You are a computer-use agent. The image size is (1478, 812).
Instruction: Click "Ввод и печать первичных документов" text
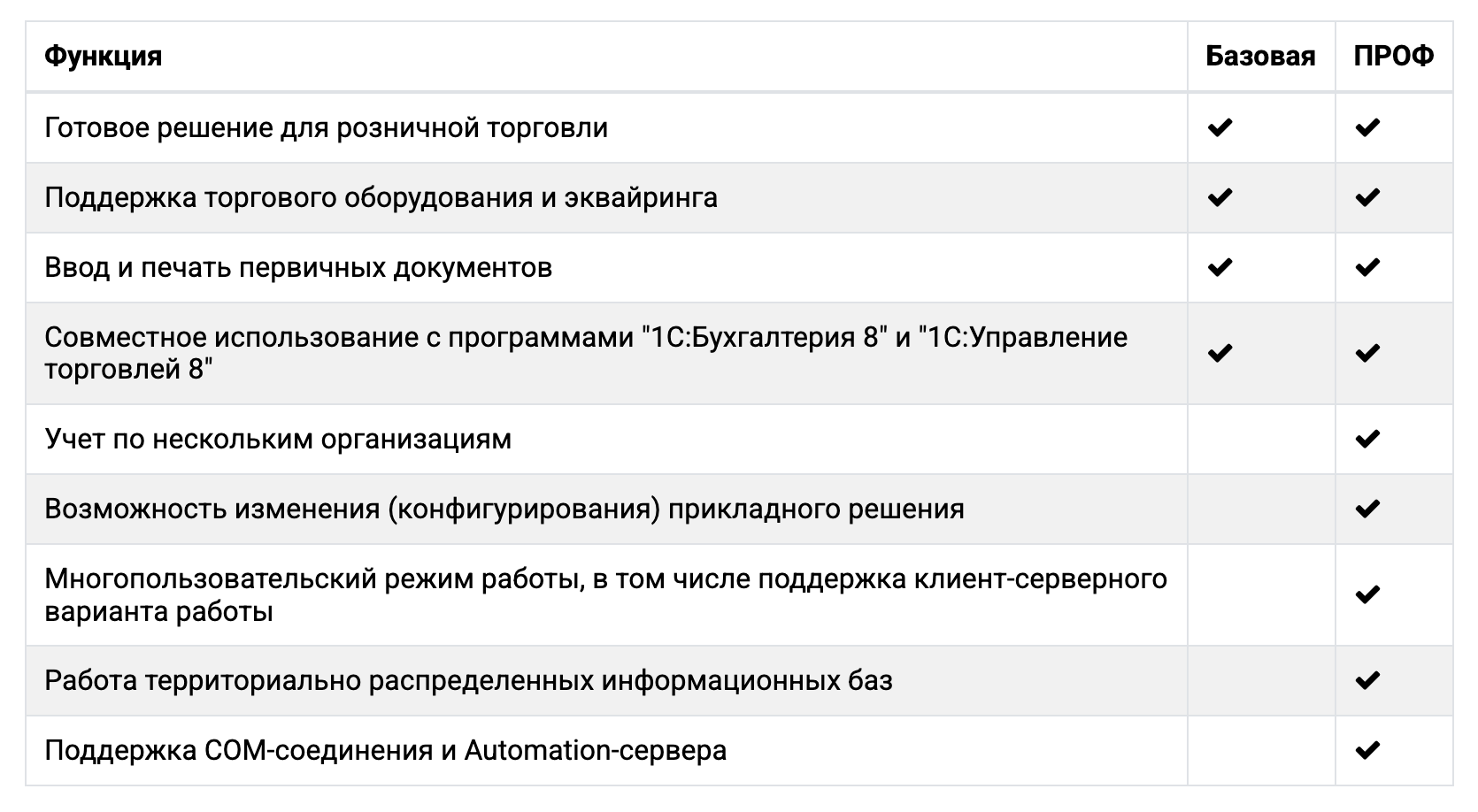point(298,267)
